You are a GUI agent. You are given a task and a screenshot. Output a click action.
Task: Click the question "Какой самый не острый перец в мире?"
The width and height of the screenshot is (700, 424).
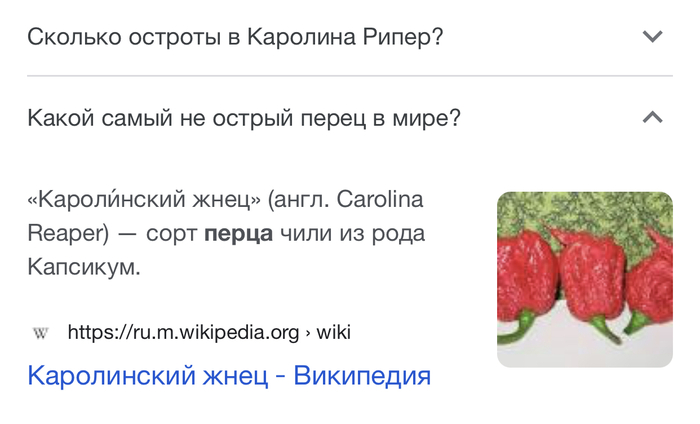[244, 118]
